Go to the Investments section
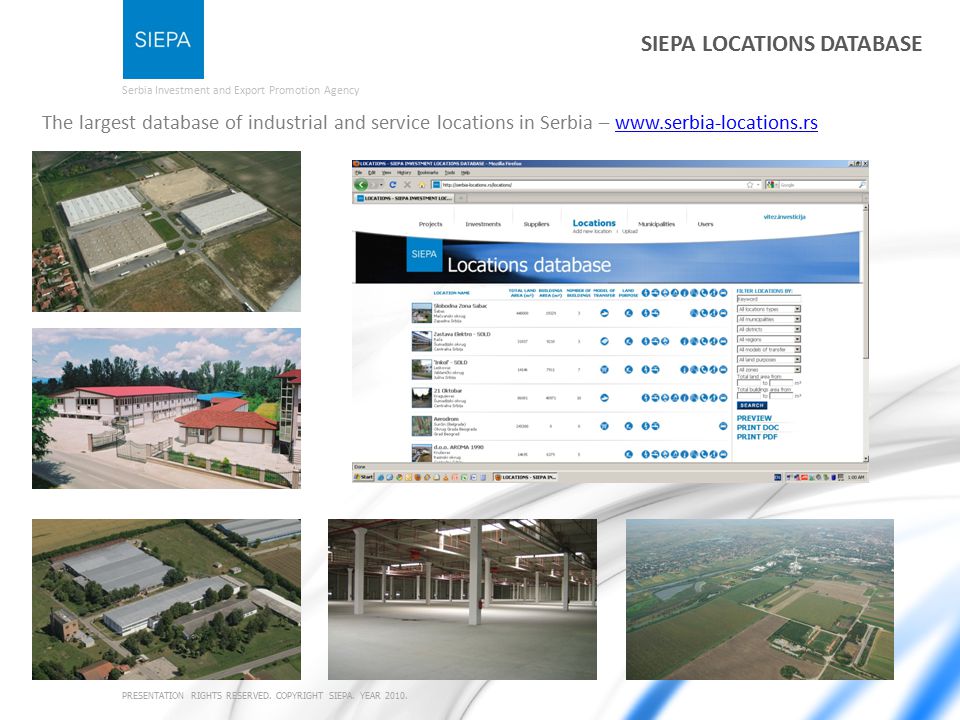 click(483, 224)
